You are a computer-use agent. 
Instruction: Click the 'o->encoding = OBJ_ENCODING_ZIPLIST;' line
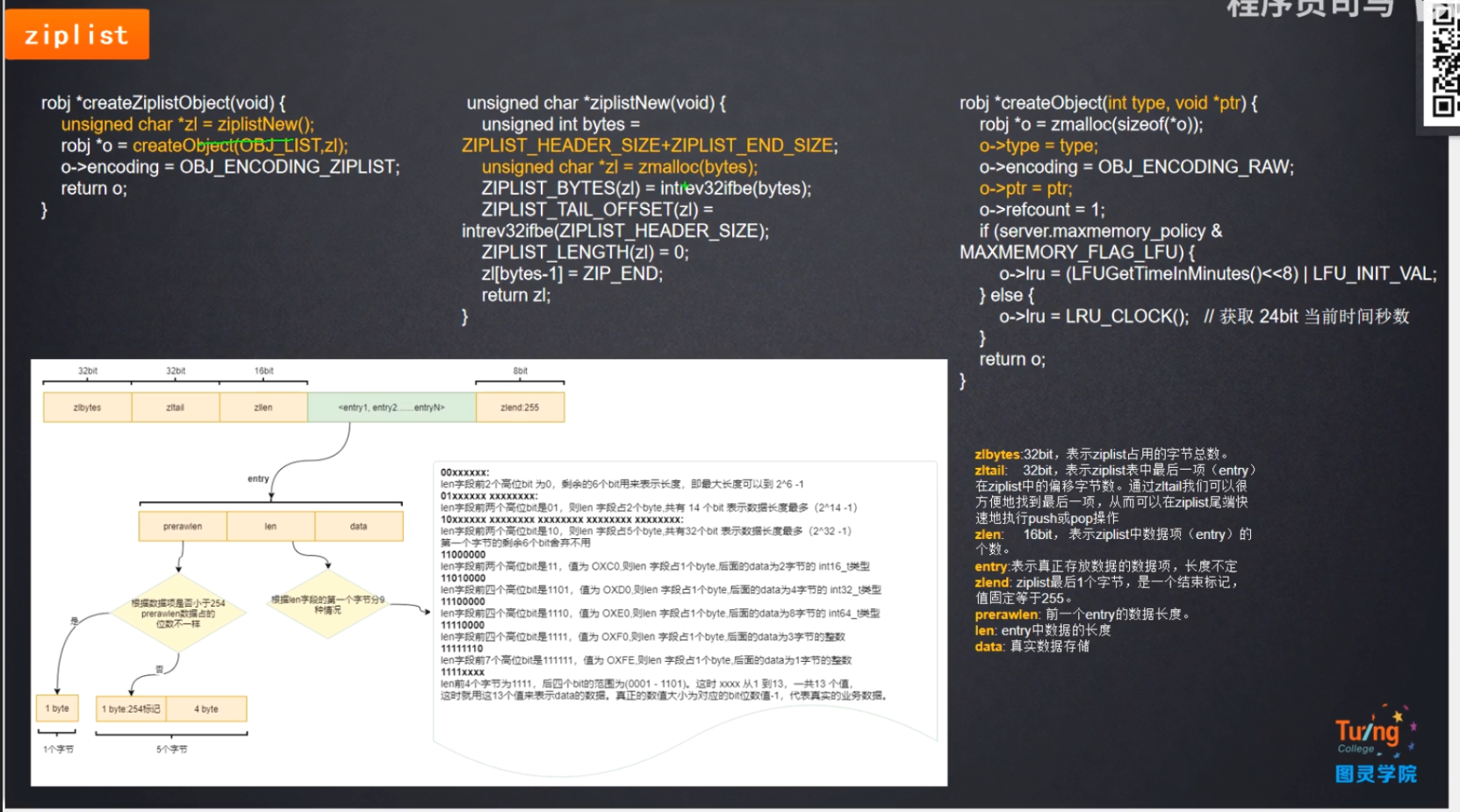tap(230, 167)
